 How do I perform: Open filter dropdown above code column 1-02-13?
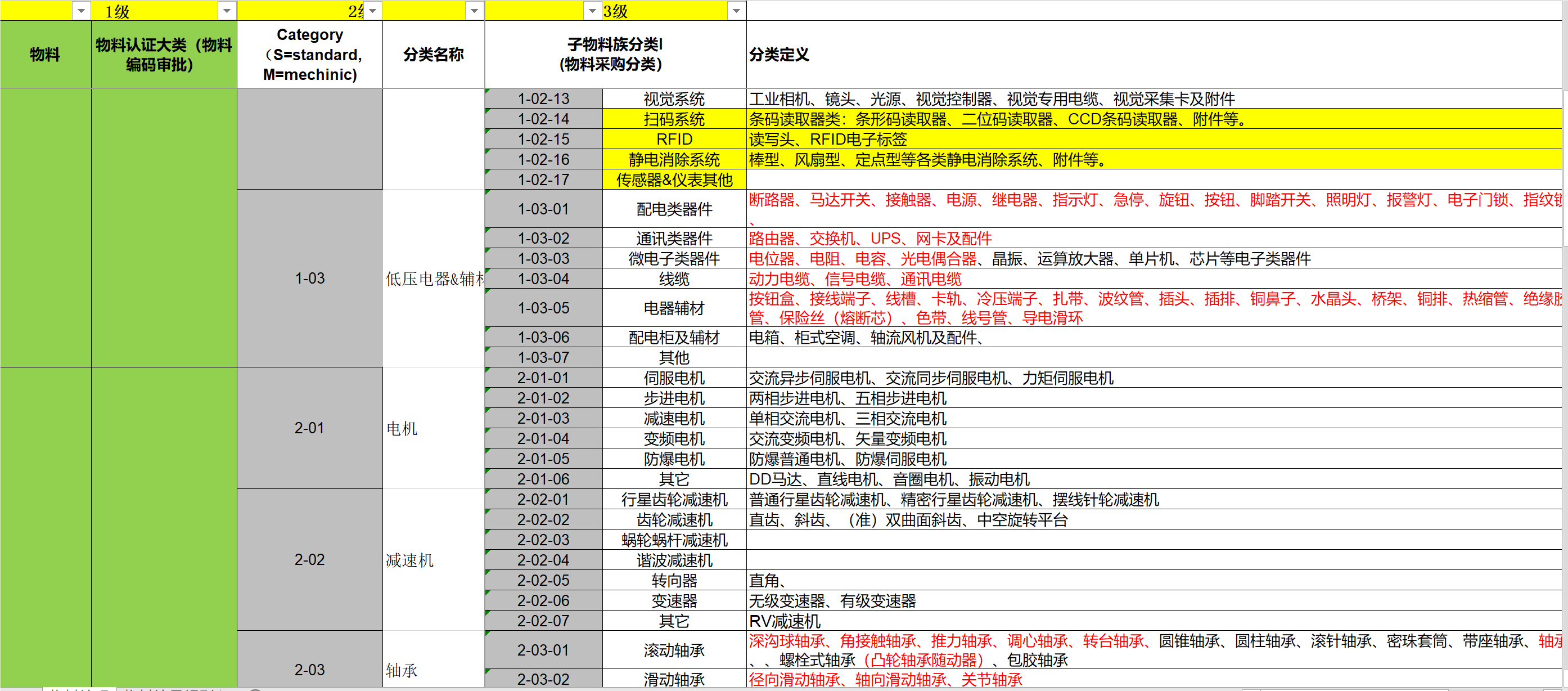(592, 11)
